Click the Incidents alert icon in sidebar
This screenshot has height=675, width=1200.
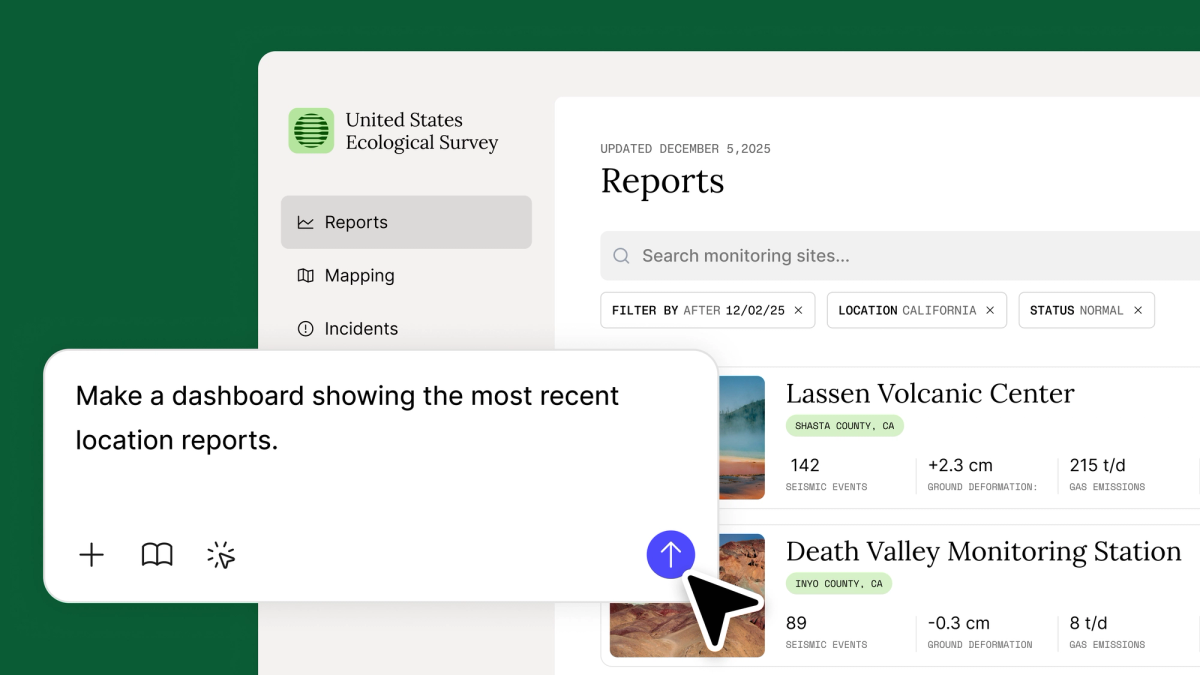[306, 328]
